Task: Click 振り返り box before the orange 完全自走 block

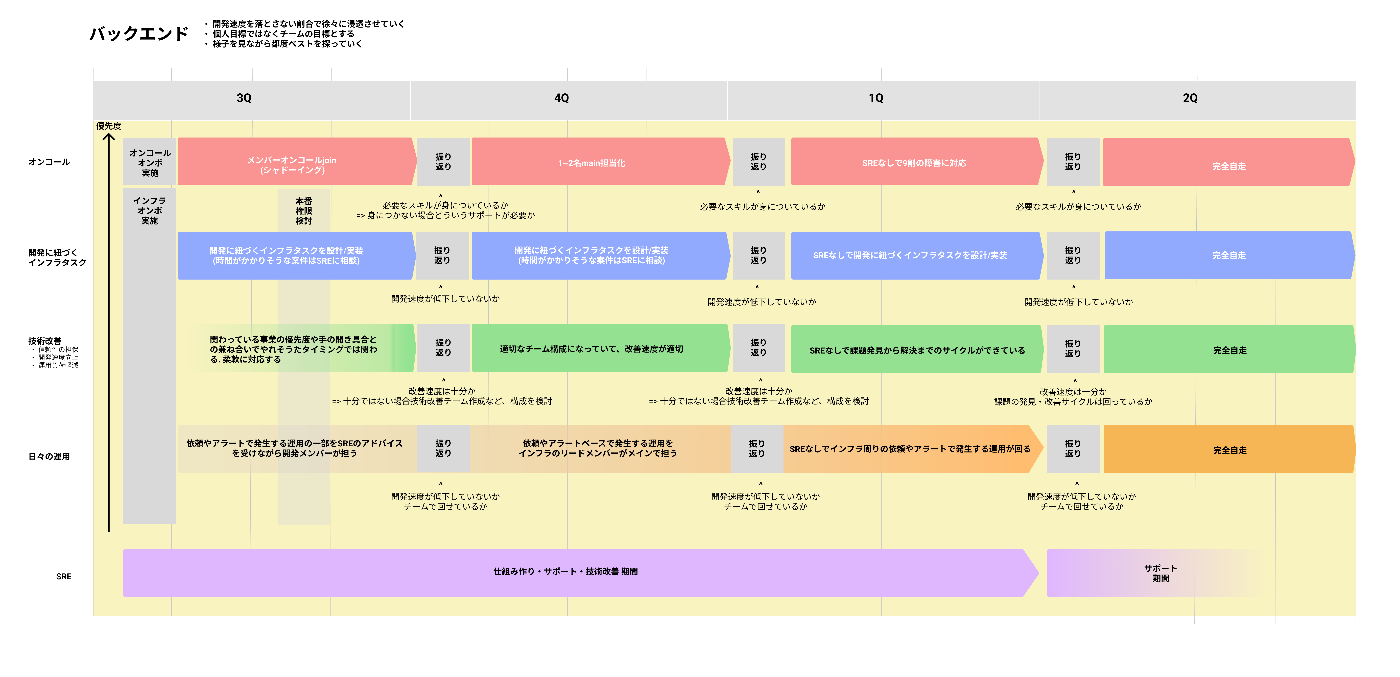Action: [x=1073, y=449]
